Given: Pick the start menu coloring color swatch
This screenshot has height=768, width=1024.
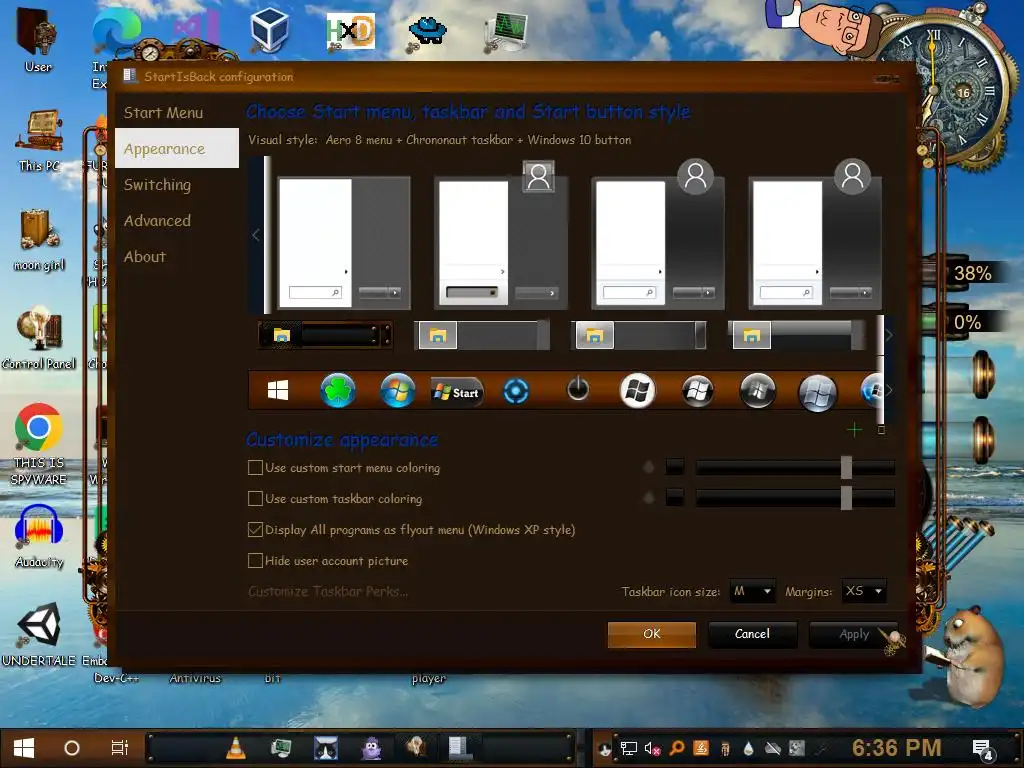Looking at the screenshot, I should point(675,467).
